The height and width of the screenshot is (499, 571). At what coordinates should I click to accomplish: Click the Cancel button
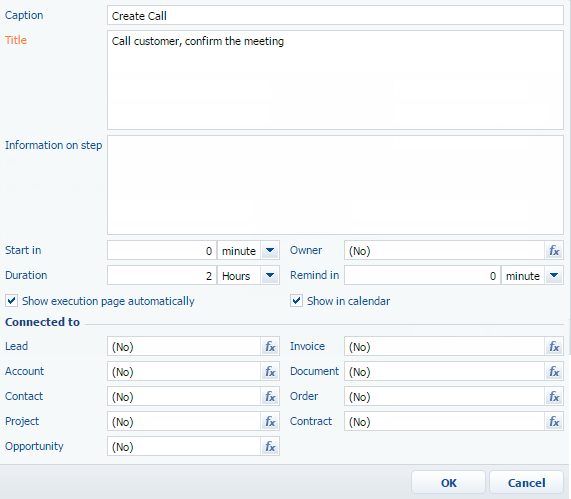[x=527, y=483]
